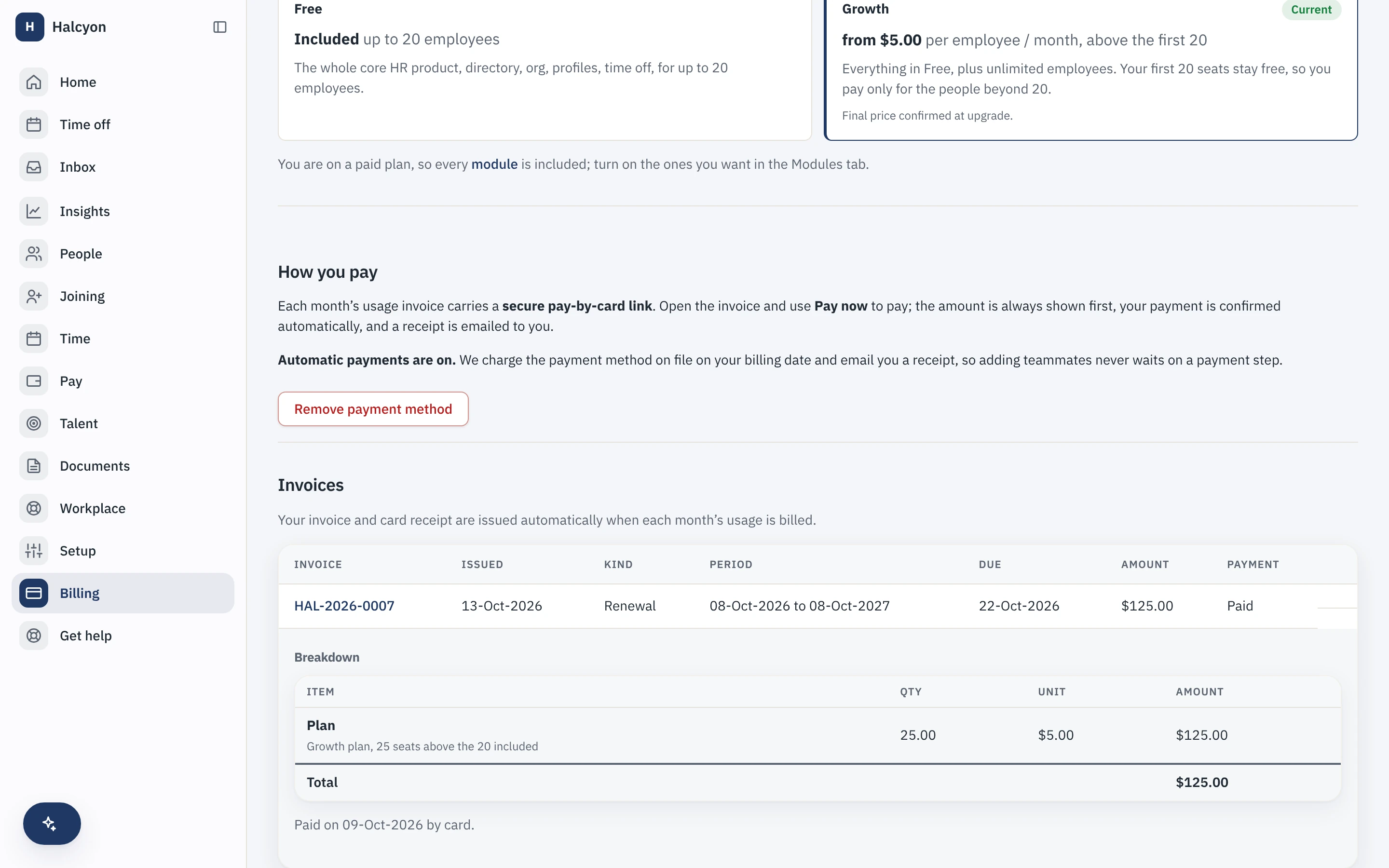This screenshot has height=868, width=1389.
Task: Open the AI assistant sparkle button
Action: [x=52, y=823]
